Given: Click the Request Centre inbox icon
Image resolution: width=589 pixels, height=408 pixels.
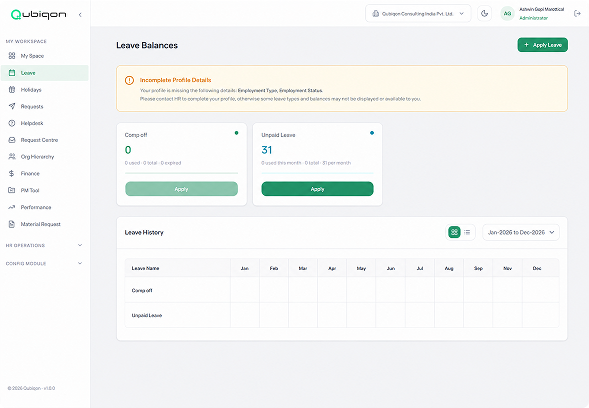Looking at the screenshot, I should tap(12, 140).
